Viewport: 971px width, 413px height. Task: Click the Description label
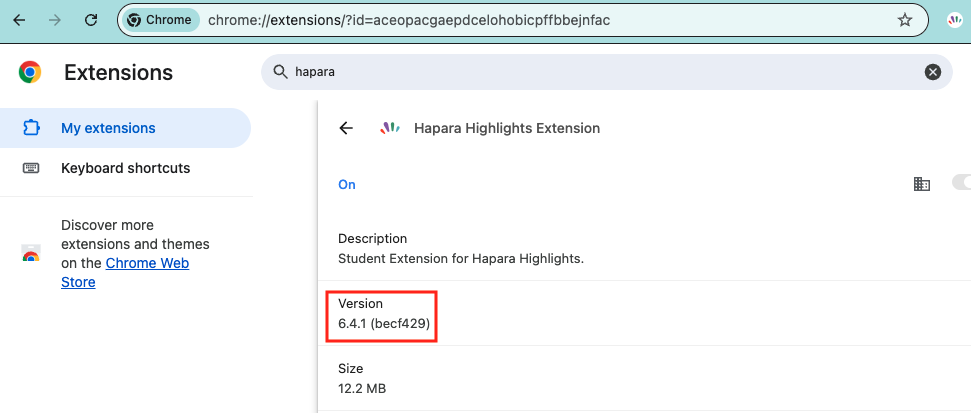tap(372, 239)
